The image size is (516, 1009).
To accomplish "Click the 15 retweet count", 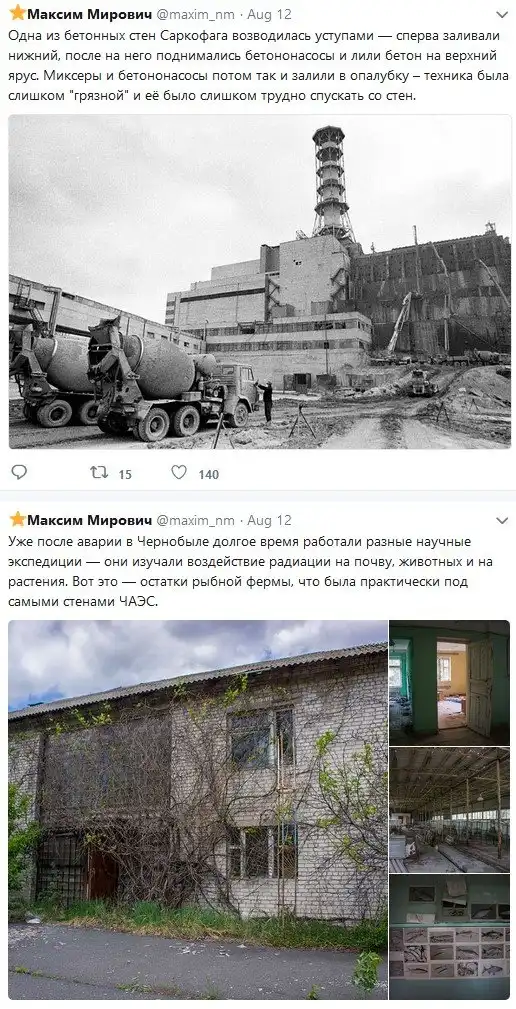I will [x=125, y=474].
